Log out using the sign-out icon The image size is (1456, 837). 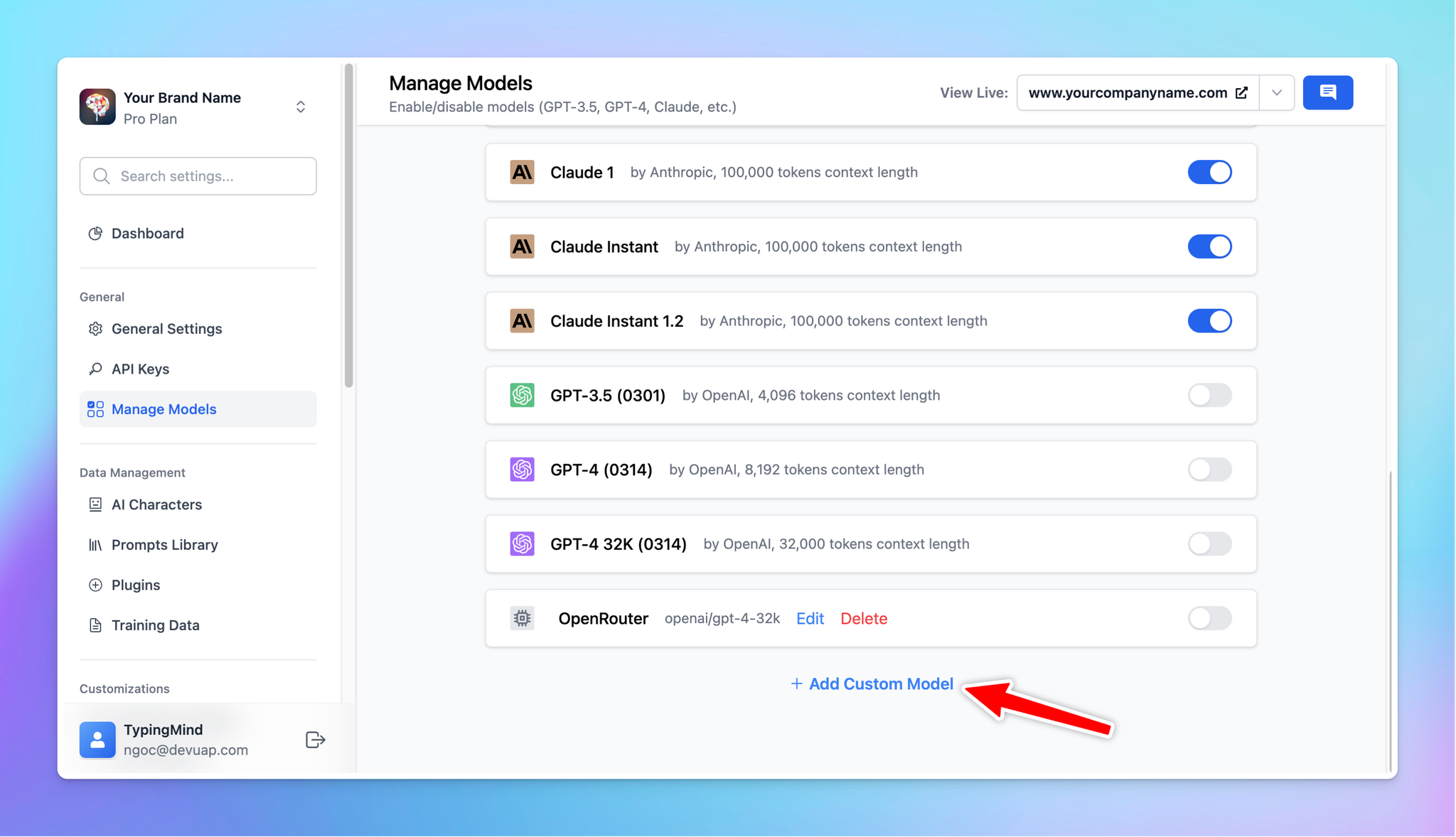315,740
